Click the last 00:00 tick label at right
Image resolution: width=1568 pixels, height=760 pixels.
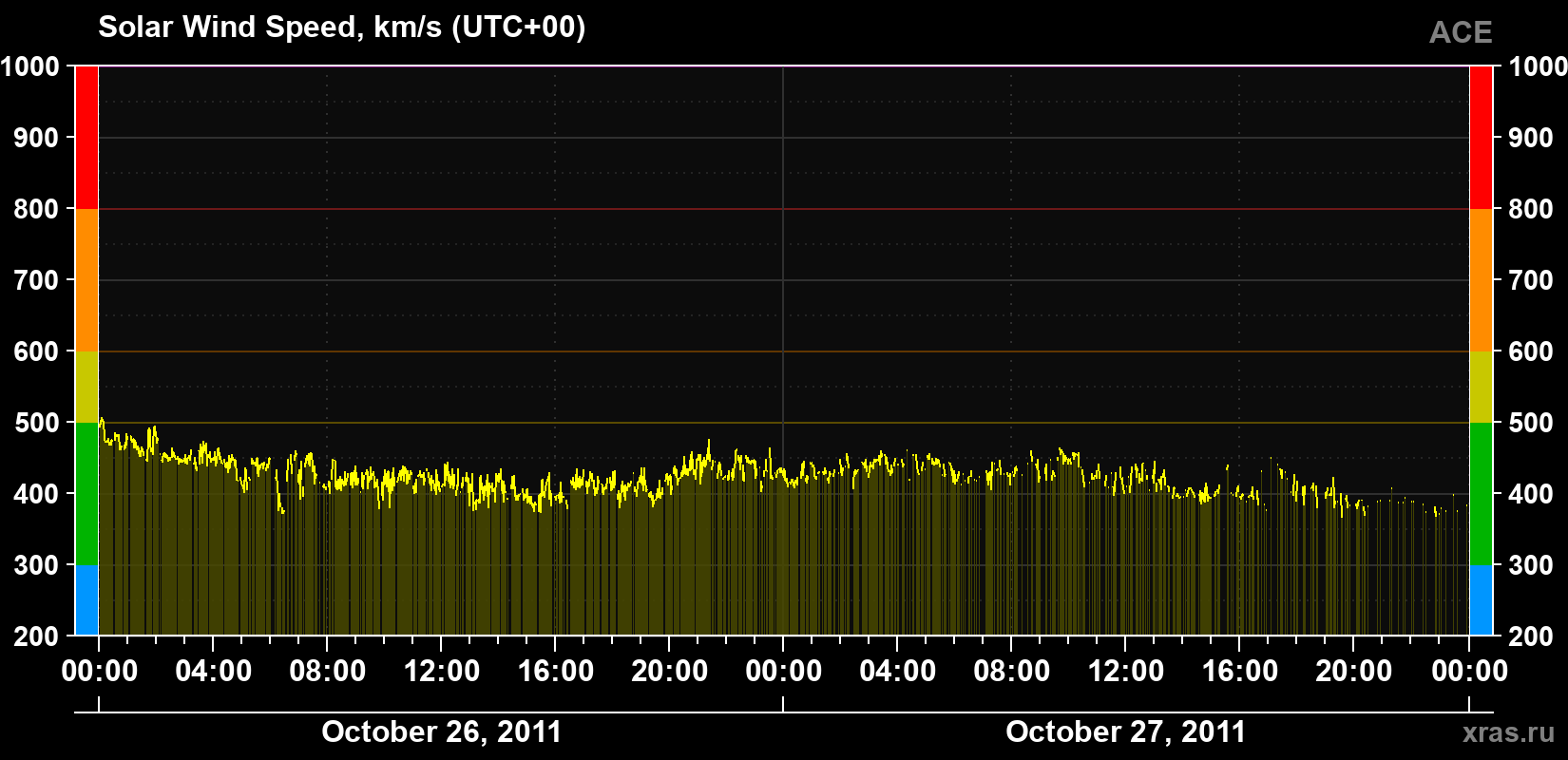(x=1470, y=671)
